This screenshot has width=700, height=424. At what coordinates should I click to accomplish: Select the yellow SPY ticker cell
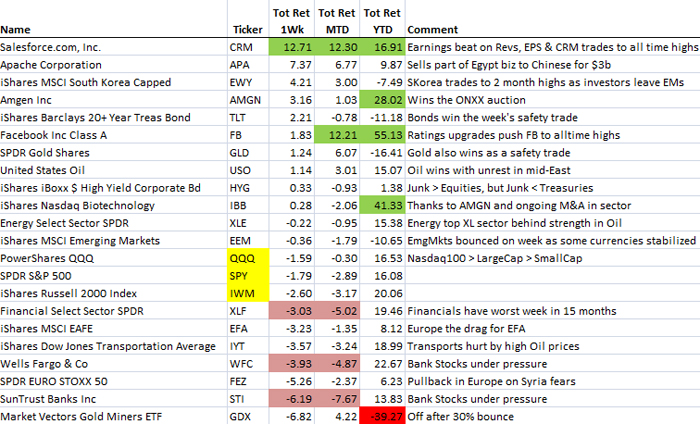(x=248, y=276)
